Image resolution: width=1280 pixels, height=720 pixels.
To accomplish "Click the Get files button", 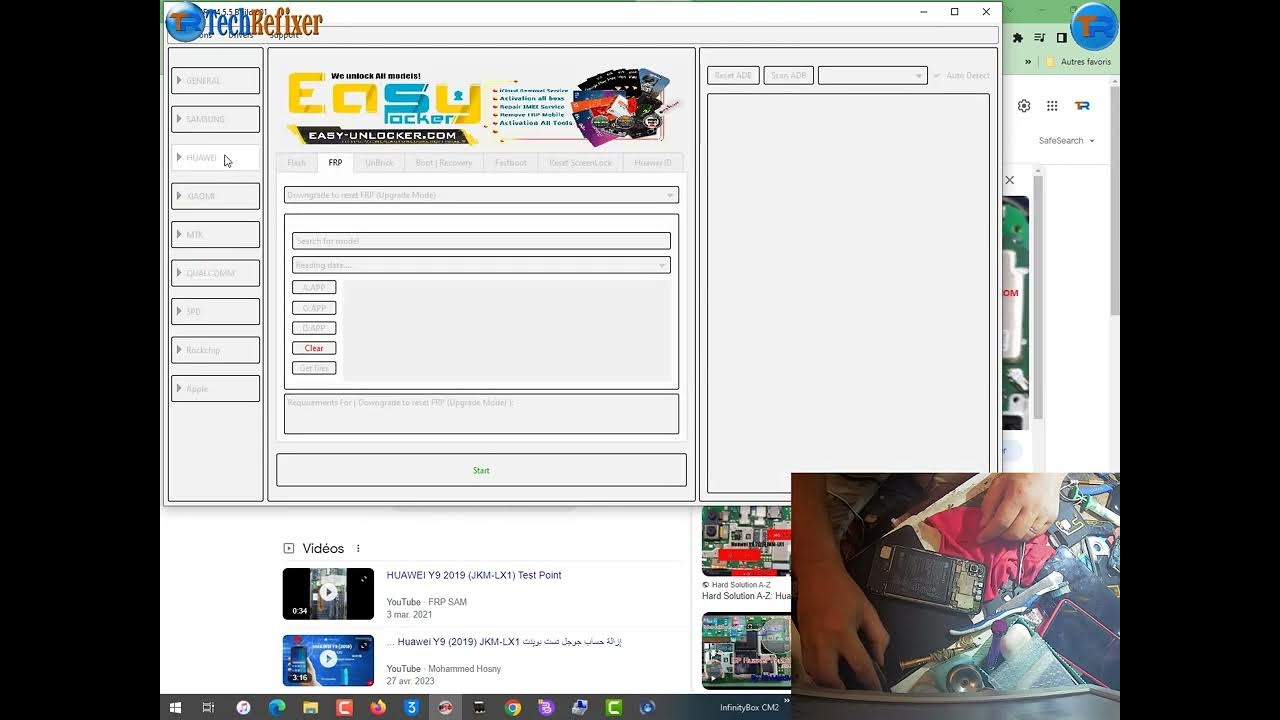I will click(314, 368).
